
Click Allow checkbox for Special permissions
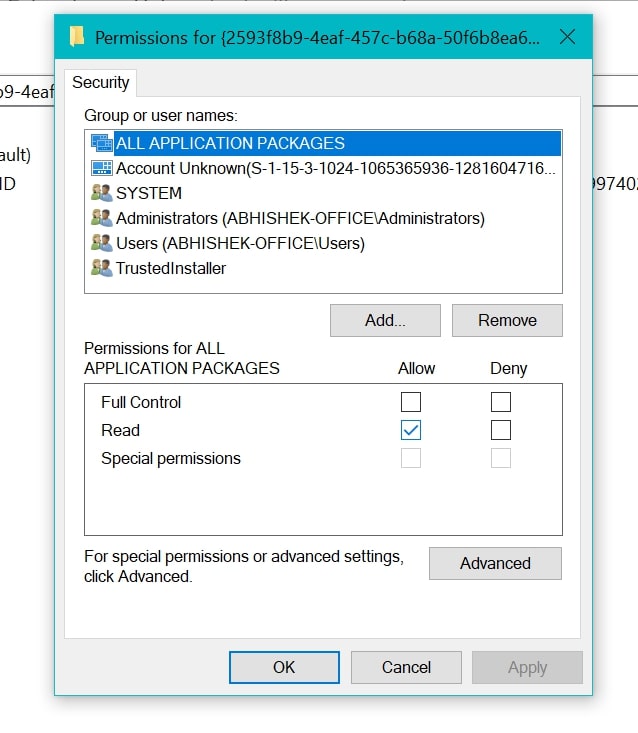[x=411, y=458]
